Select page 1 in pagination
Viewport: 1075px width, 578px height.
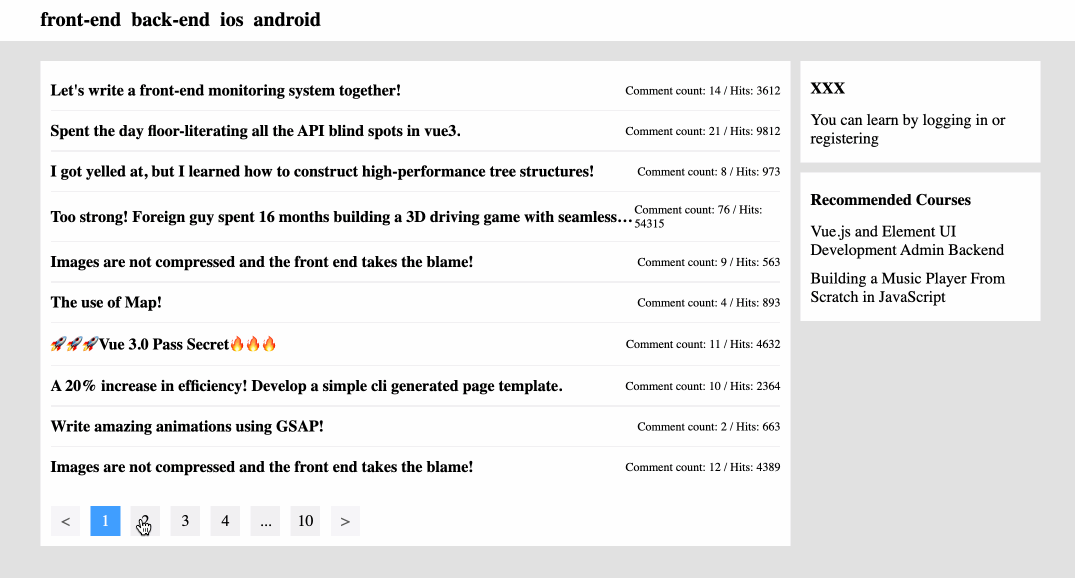click(105, 521)
